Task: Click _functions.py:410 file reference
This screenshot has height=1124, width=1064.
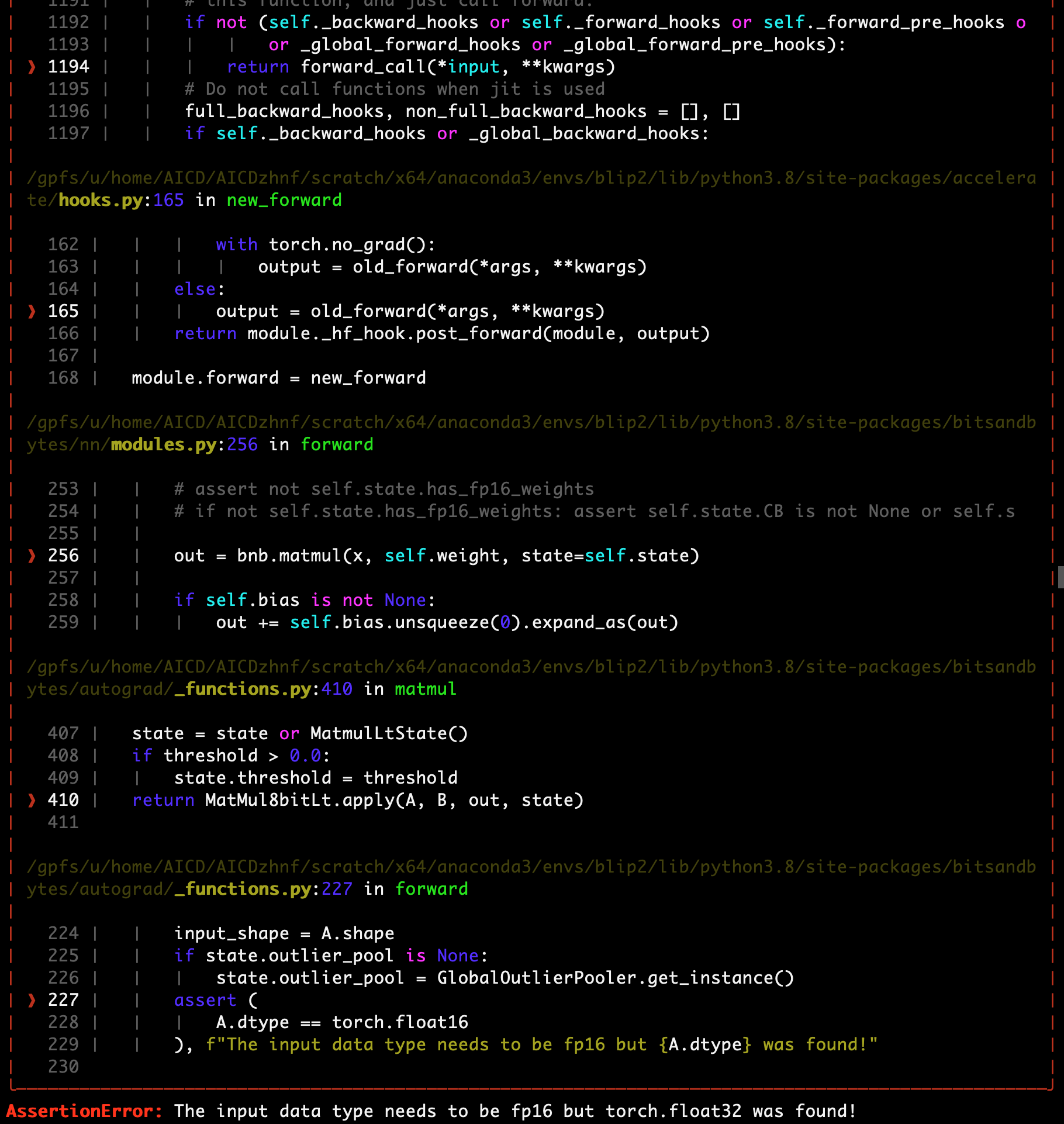Action: (x=263, y=689)
